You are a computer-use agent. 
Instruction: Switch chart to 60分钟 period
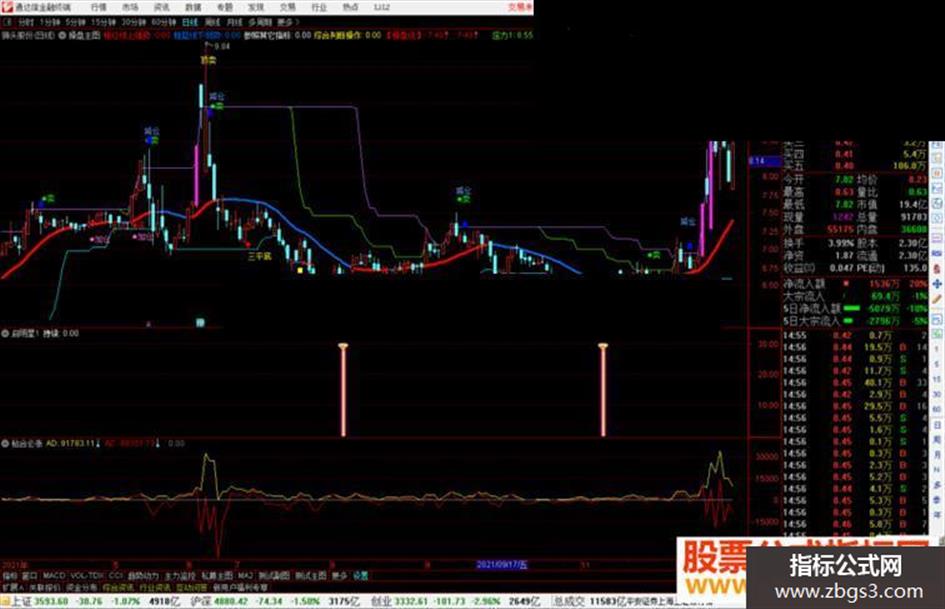pos(163,22)
